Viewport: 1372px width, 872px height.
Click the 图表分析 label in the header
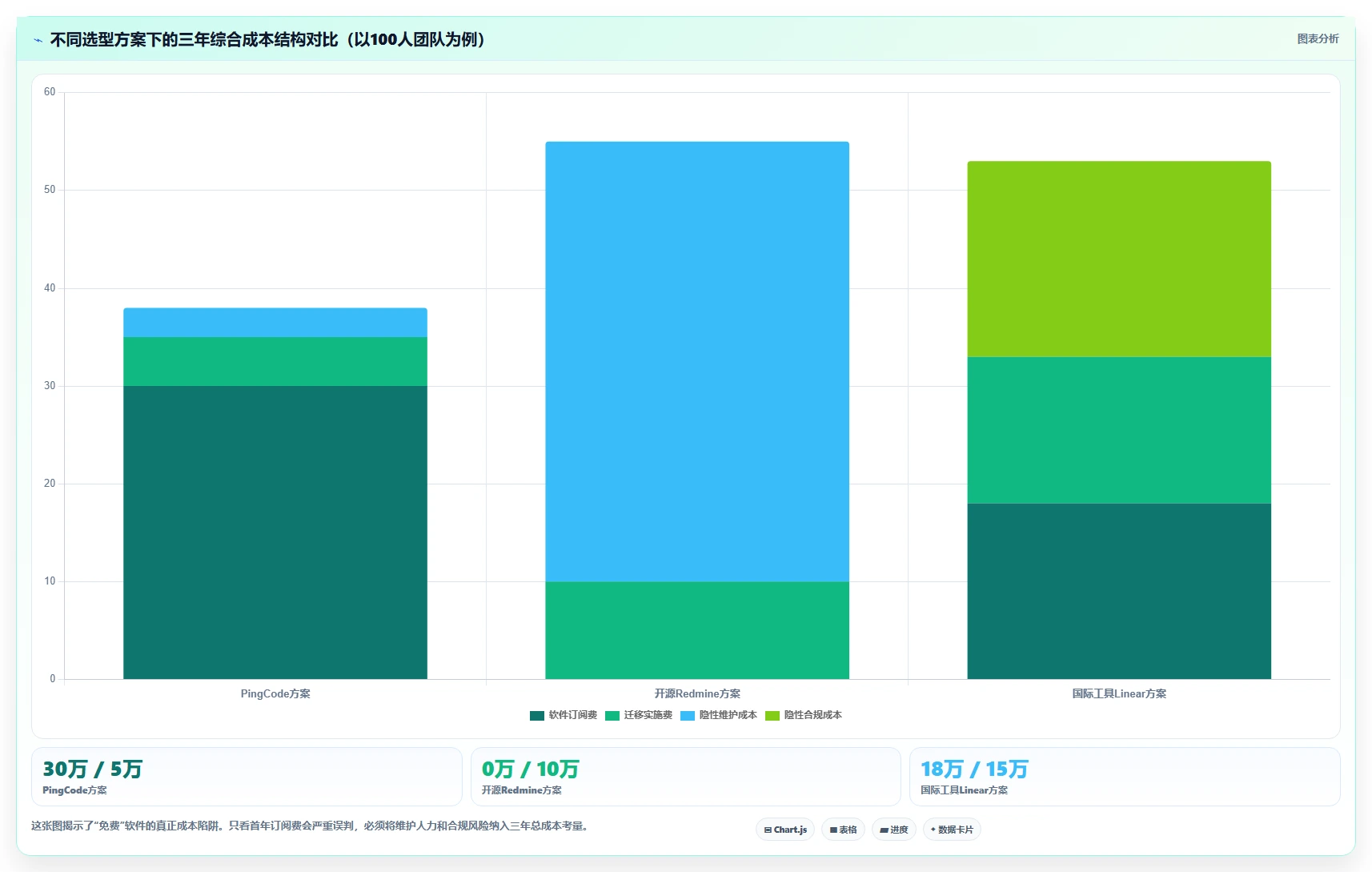(x=1318, y=38)
